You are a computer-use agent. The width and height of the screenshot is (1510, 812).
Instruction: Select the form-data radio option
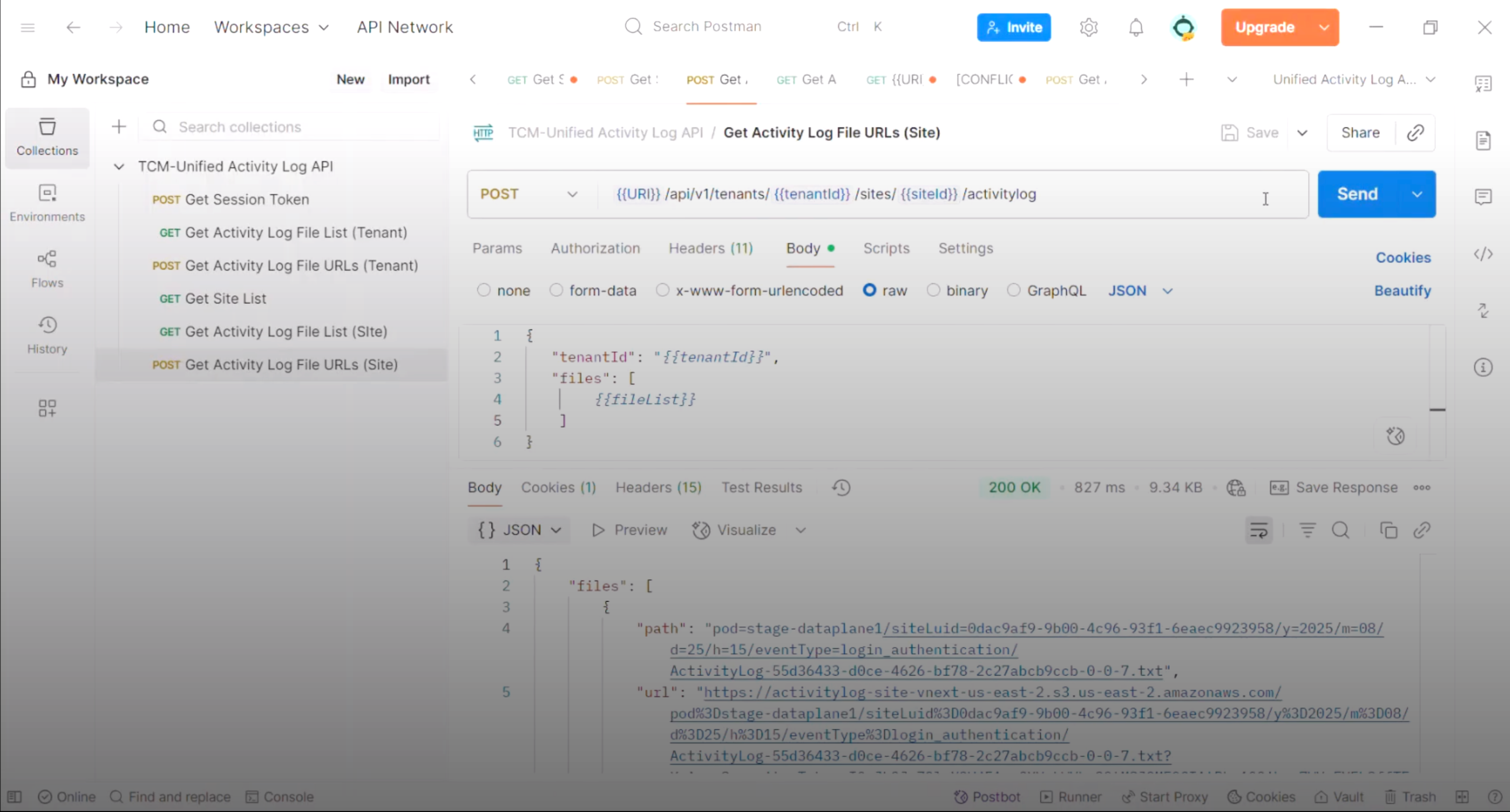(x=556, y=291)
